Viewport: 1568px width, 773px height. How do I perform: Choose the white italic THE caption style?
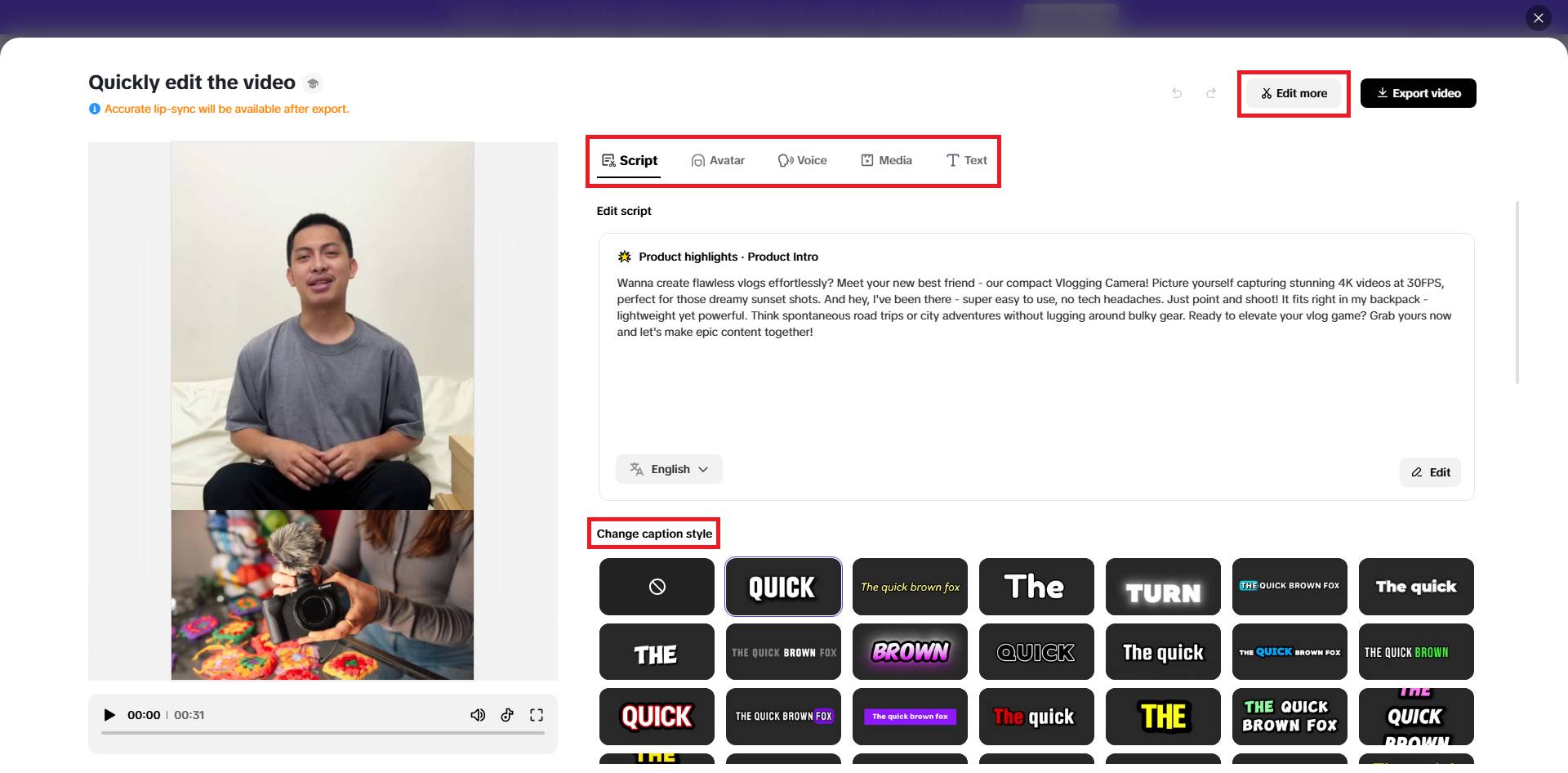tap(657, 652)
